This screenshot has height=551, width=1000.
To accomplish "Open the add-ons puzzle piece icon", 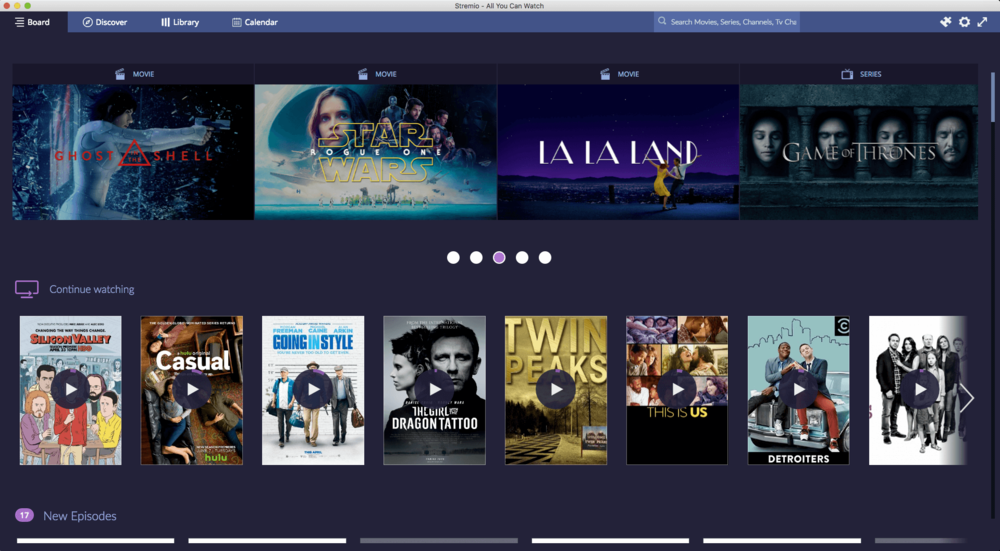I will [946, 22].
